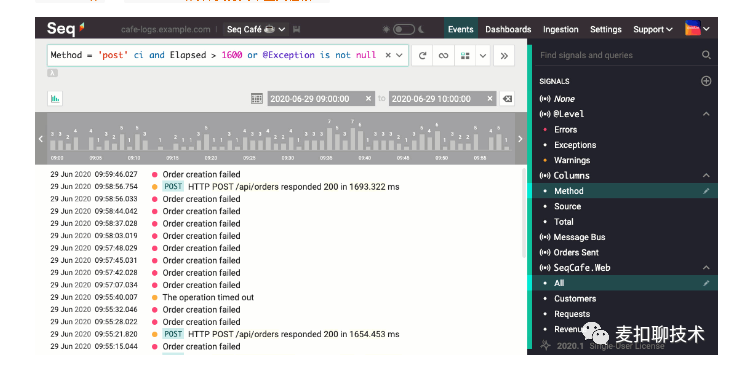
Task: Click the pencil edit icon beside Method
Action: click(x=706, y=191)
